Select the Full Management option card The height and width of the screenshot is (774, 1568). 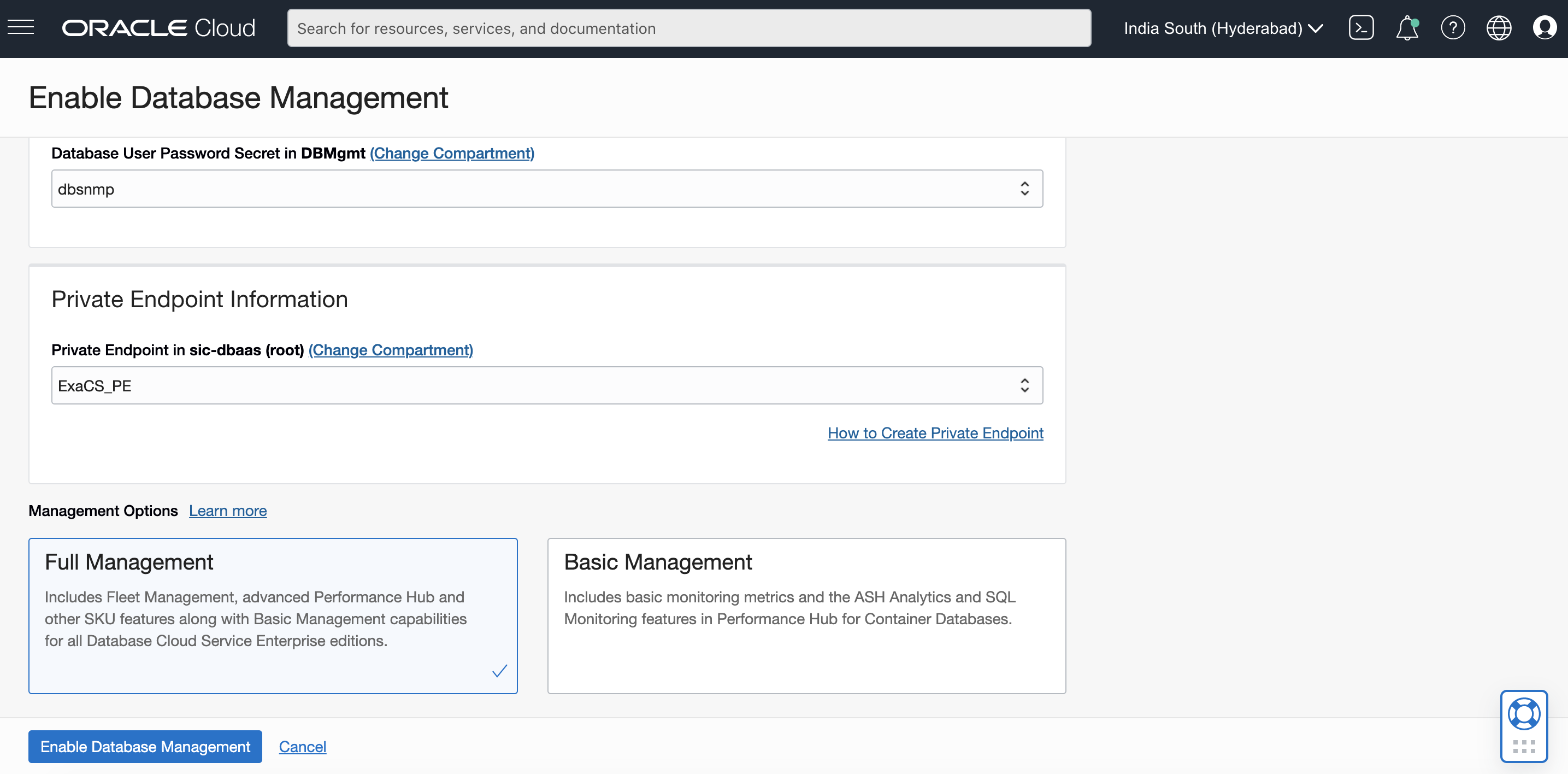tap(273, 615)
